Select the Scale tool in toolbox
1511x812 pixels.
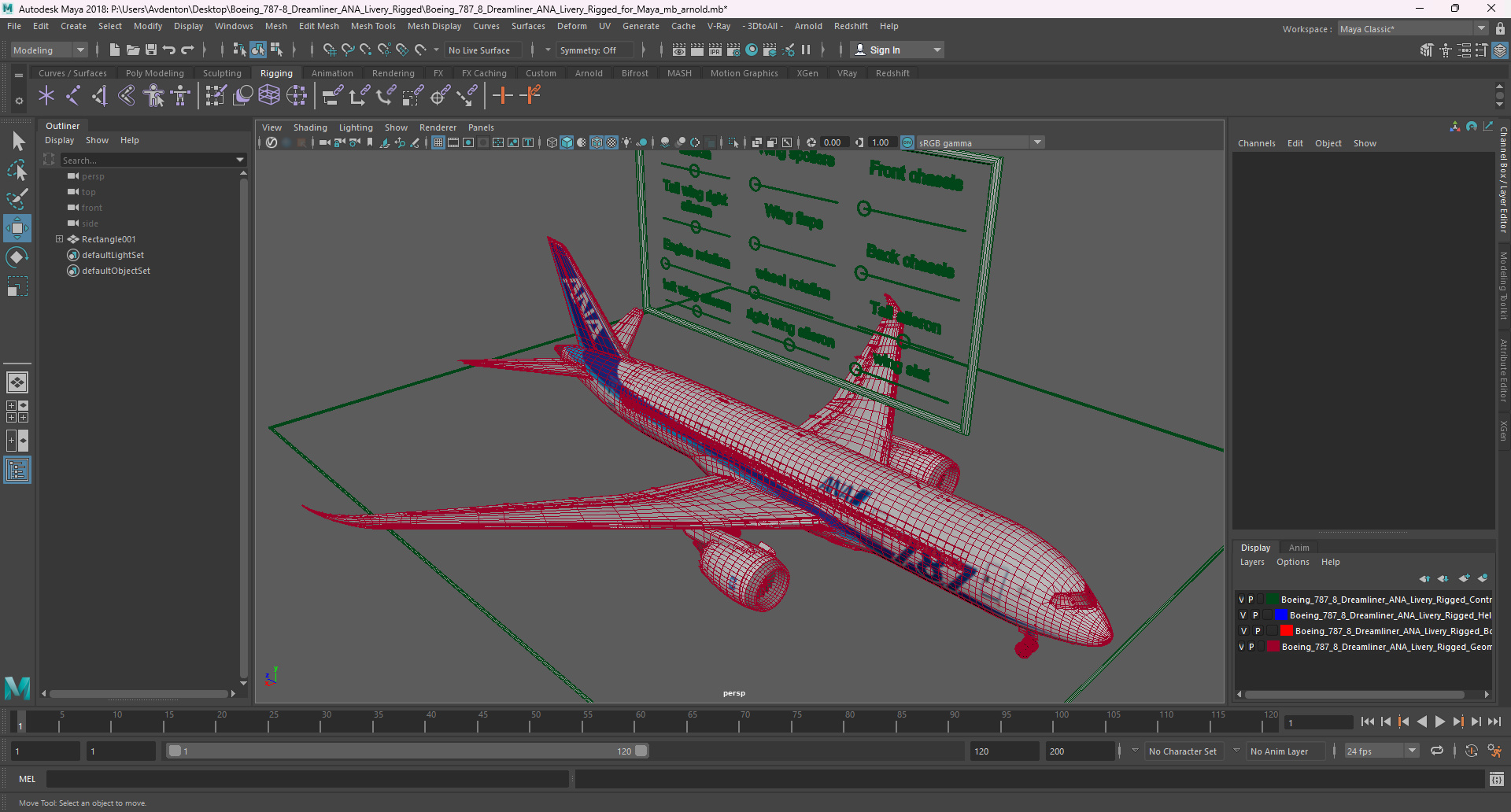(x=17, y=286)
